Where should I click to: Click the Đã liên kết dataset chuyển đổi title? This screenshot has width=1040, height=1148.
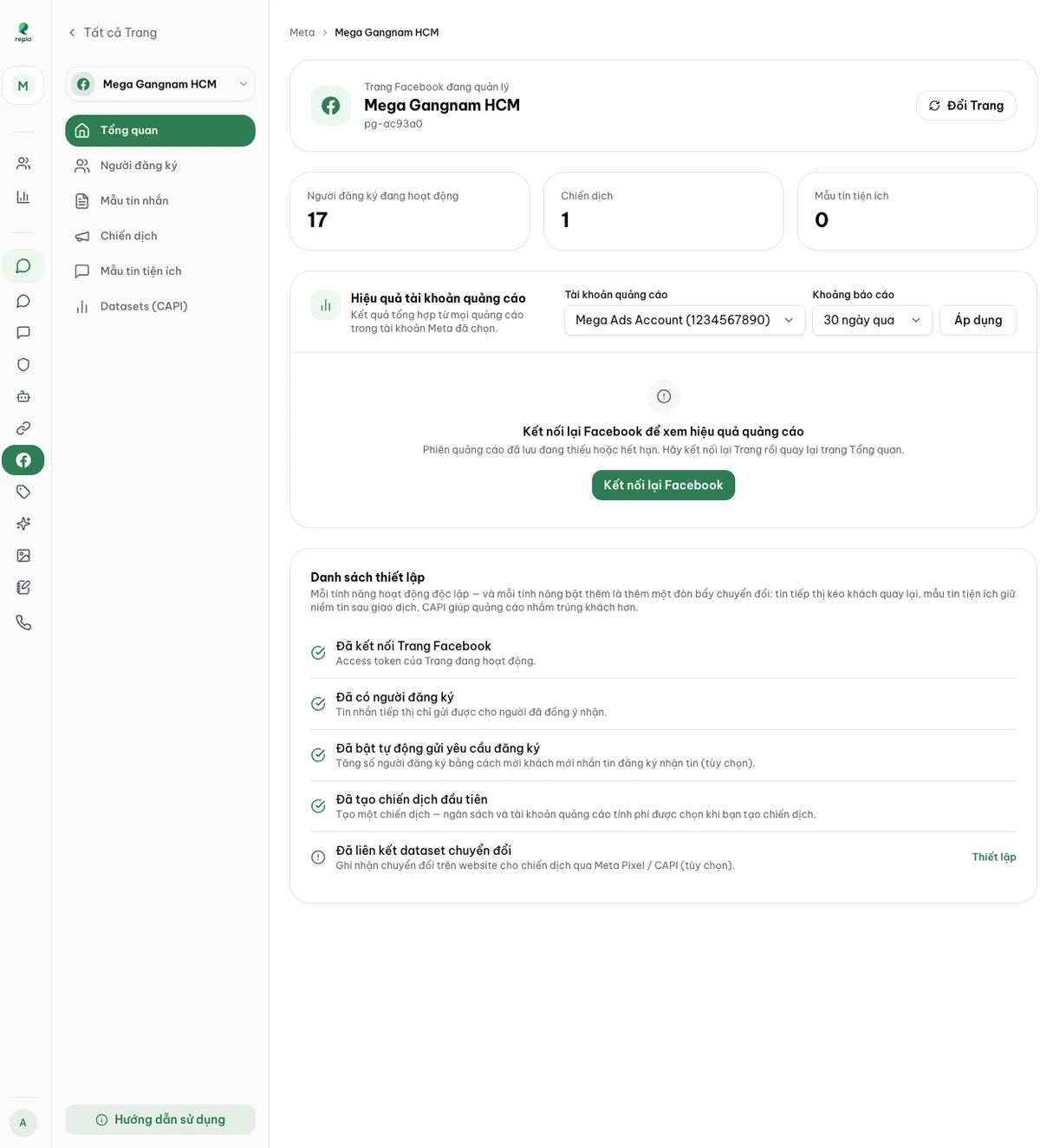pyautogui.click(x=424, y=851)
